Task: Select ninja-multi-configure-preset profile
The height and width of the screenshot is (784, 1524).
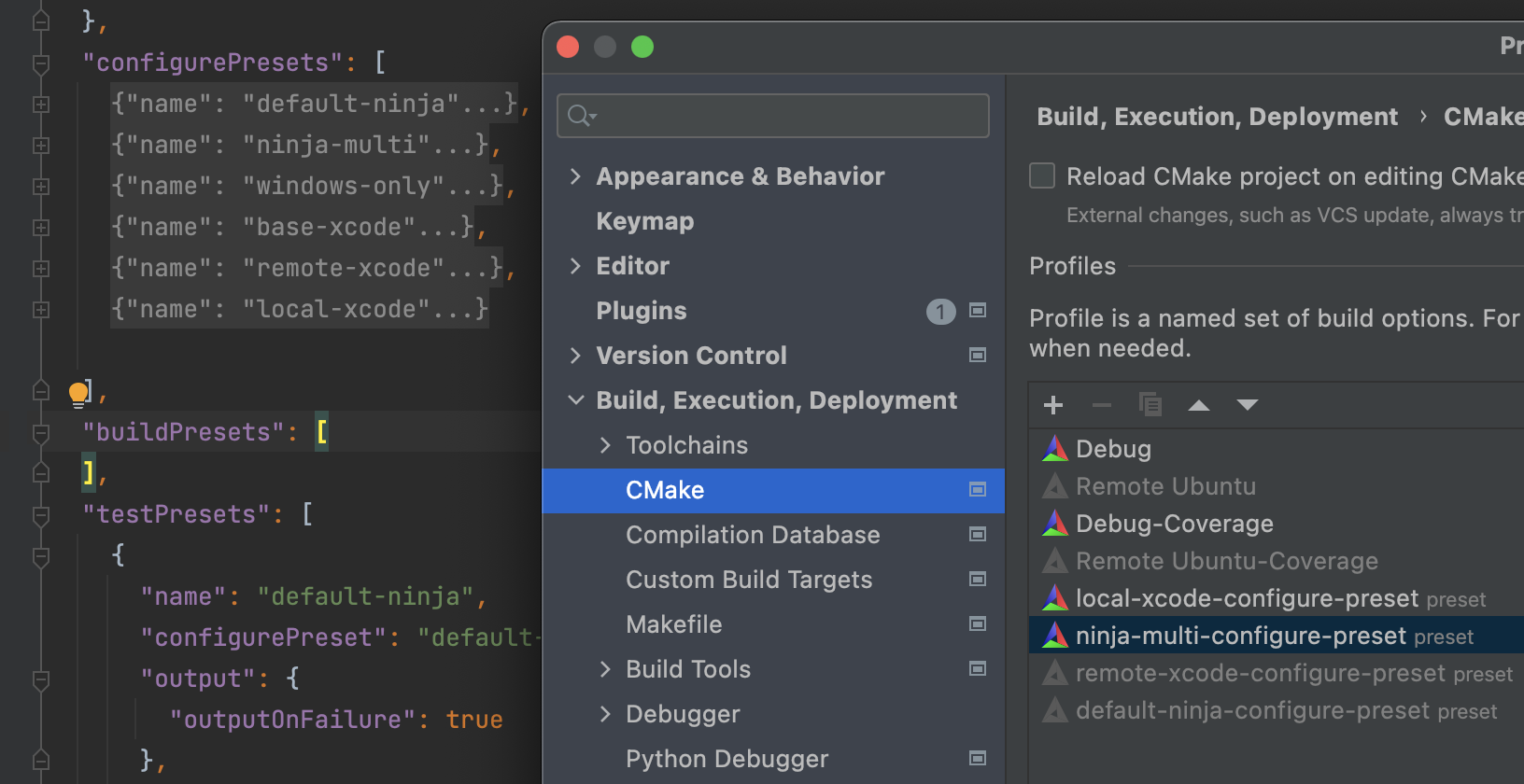Action: click(1277, 636)
